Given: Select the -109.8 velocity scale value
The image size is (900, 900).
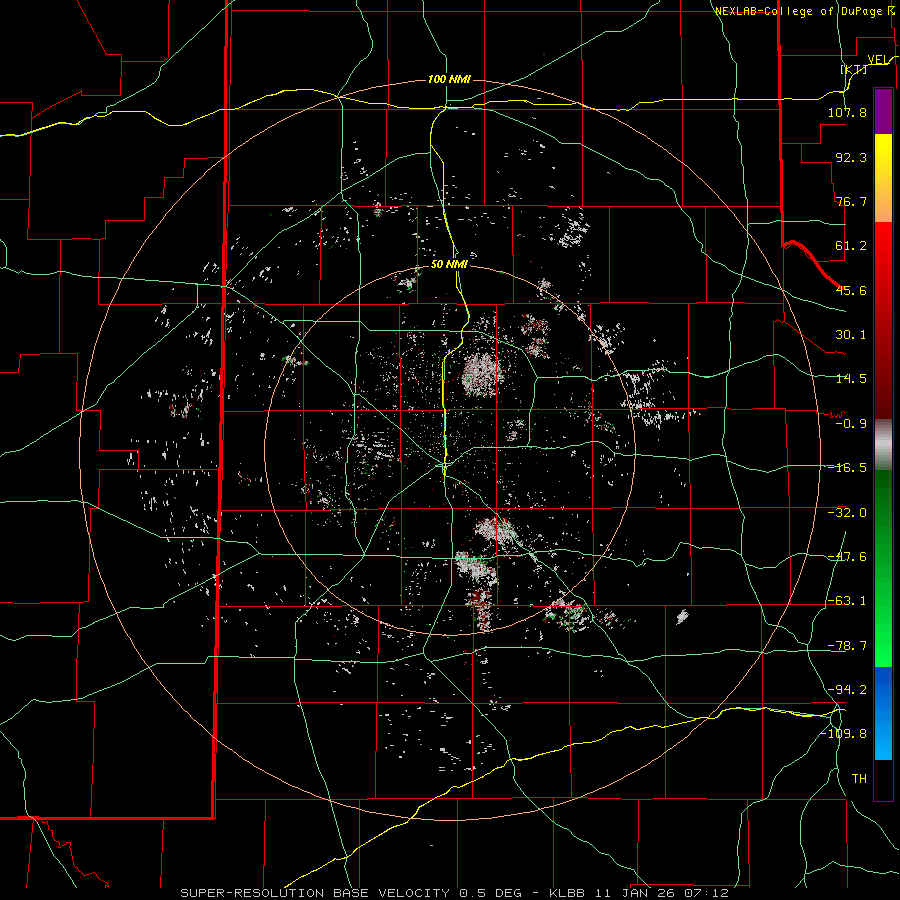Looking at the screenshot, I should coord(843,734).
